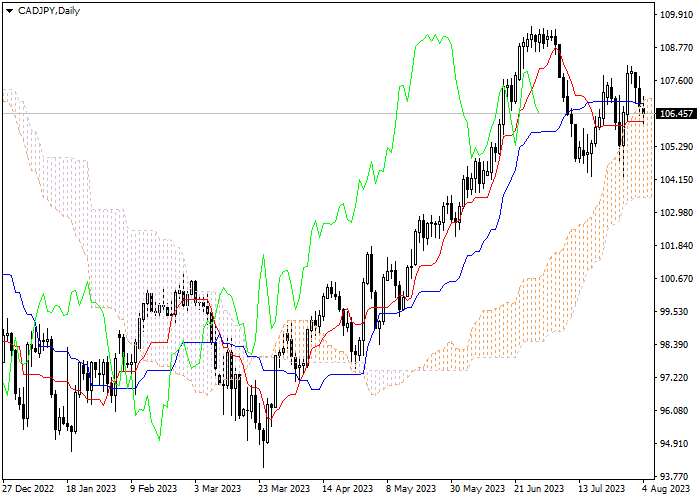This screenshot has height=500, width=700.
Task: Select price level 105.290 on the scale
Action: (x=676, y=147)
